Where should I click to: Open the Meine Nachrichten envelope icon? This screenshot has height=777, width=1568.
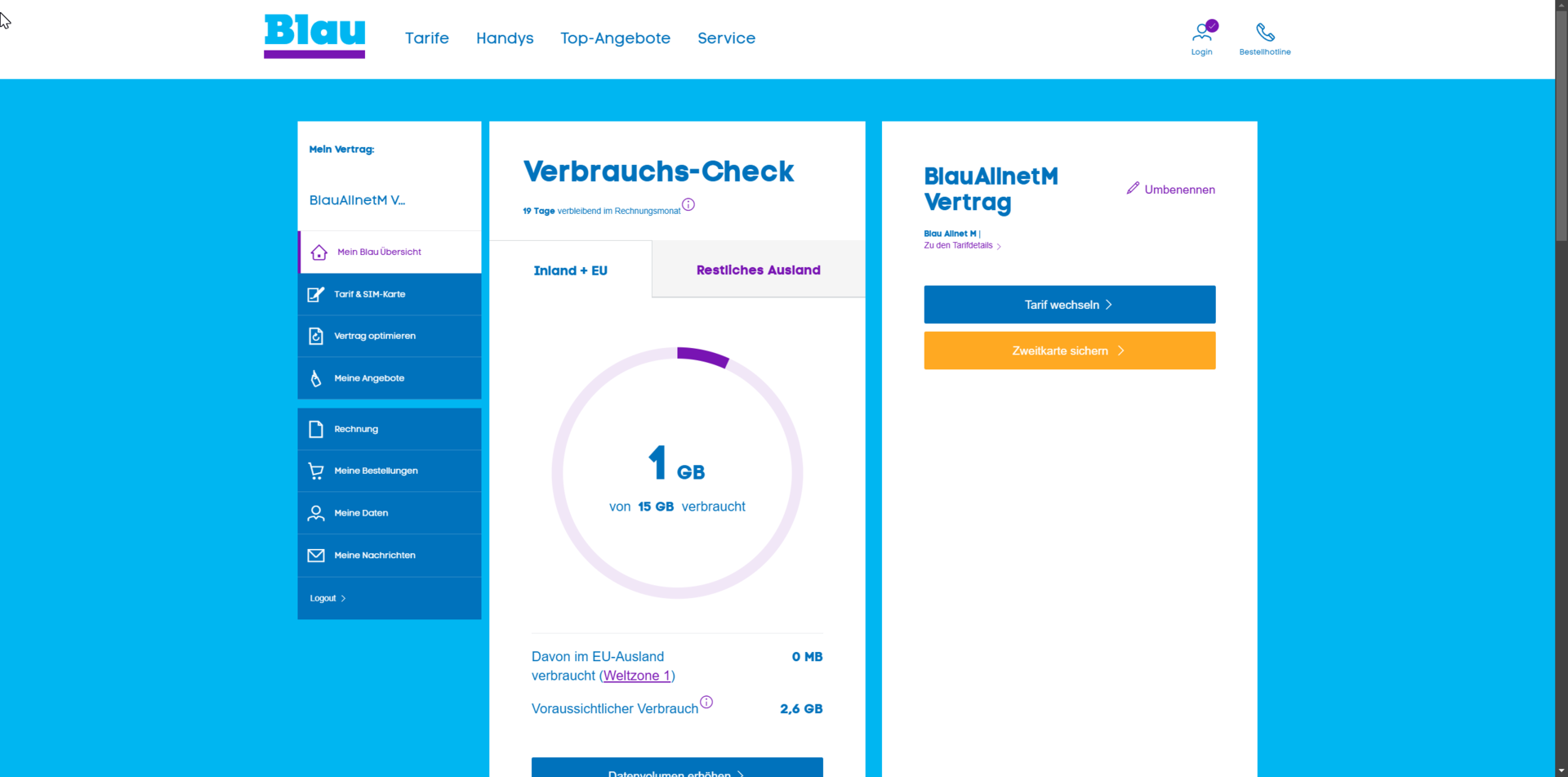pyautogui.click(x=316, y=556)
